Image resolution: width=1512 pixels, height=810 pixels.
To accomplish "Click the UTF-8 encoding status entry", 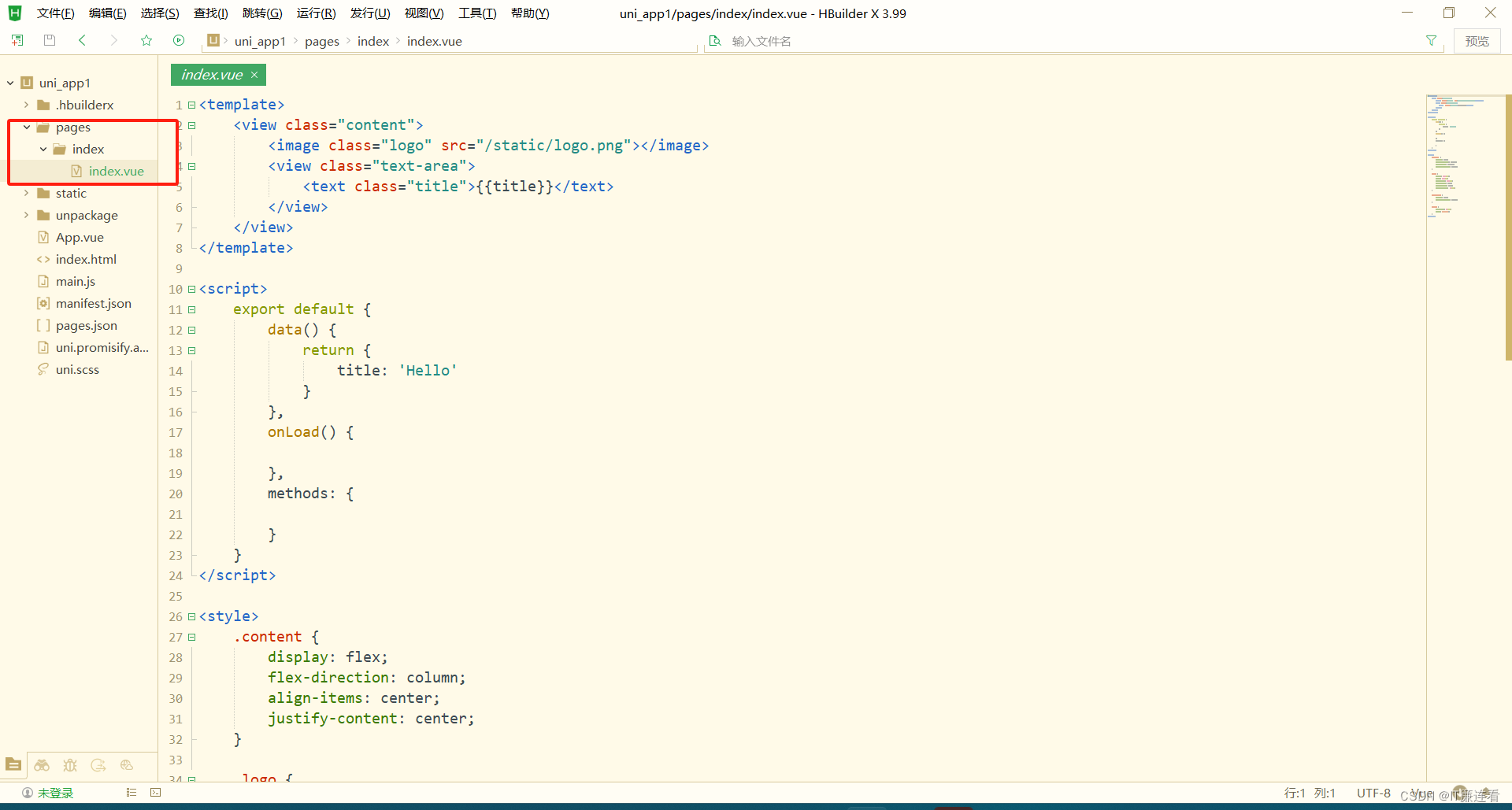I will tap(1373, 793).
